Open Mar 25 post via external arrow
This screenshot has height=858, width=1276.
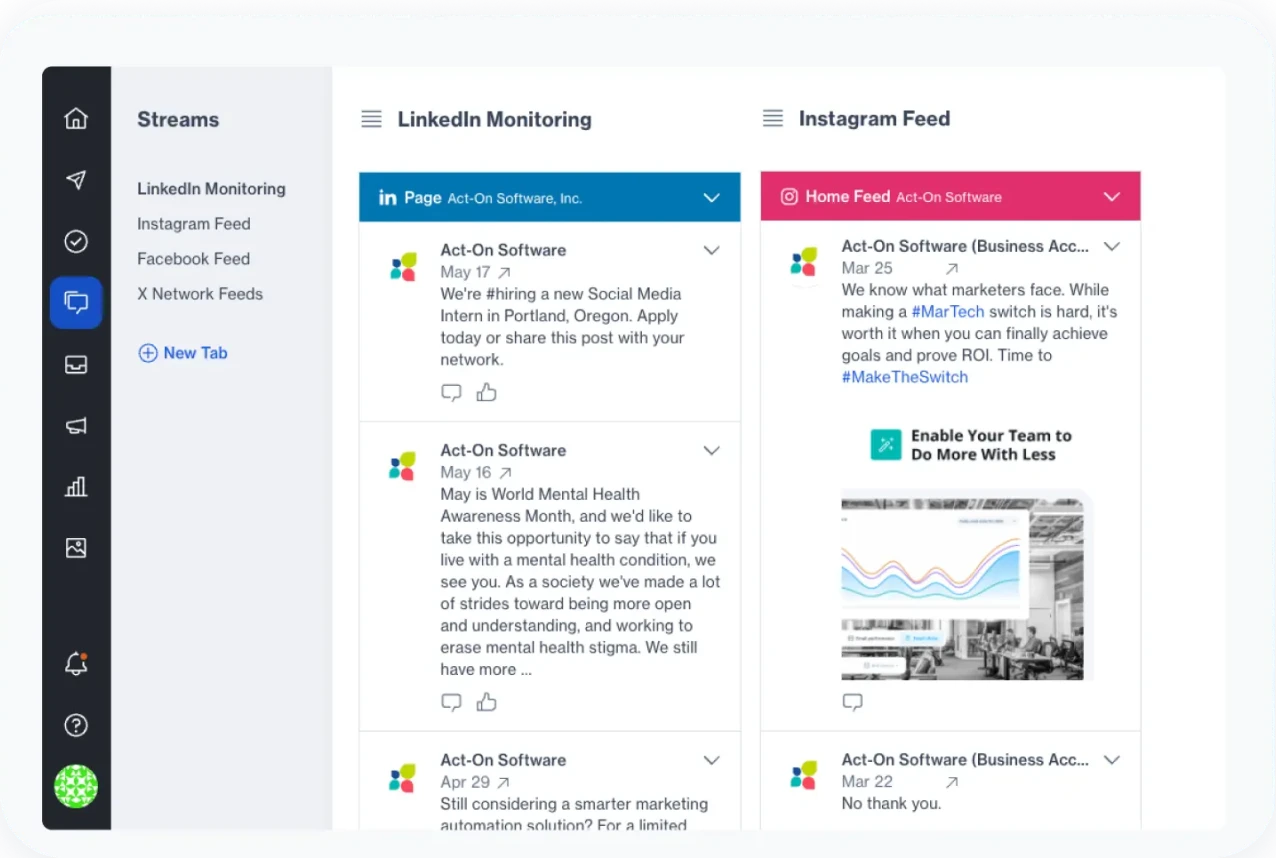[952, 268]
